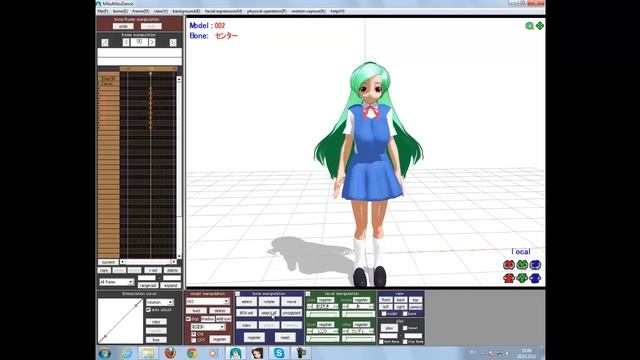This screenshot has height=360, width=640.
Task: Adjust the mouth facial slider
Action: coord(358,314)
